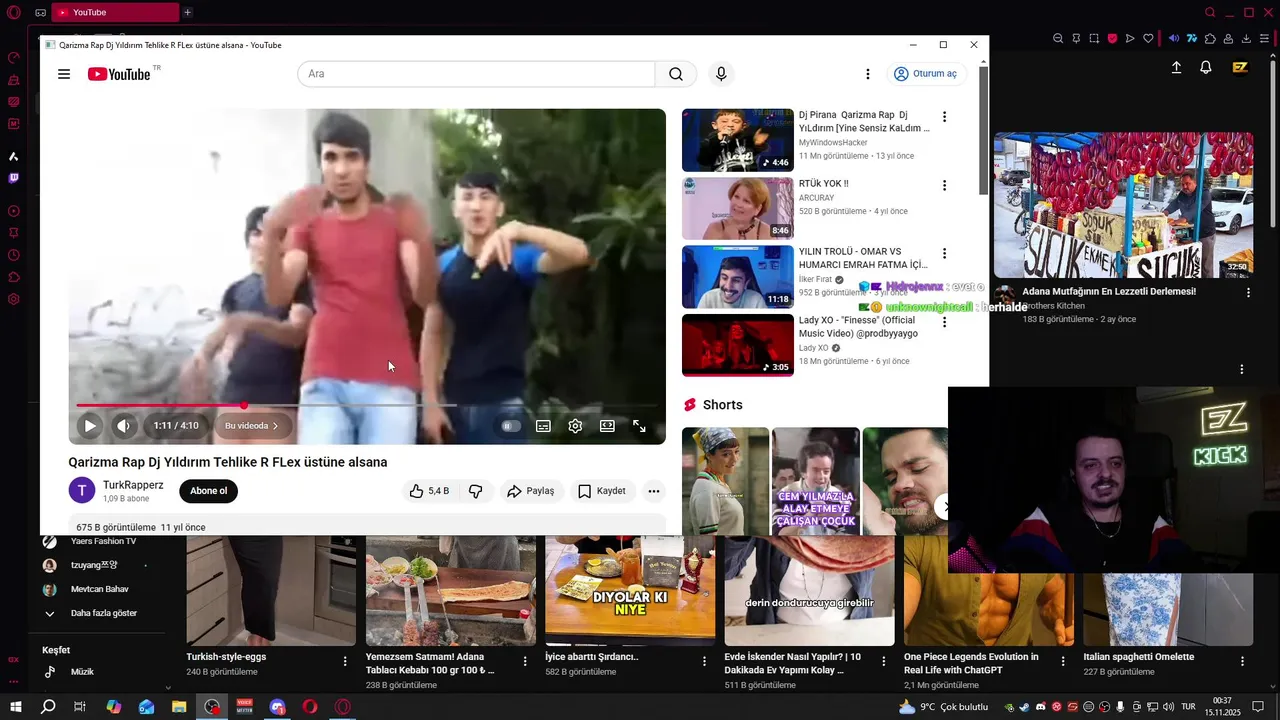This screenshot has height=720, width=1280.
Task: Open Opera easy setup sliders icon
Action: (1266, 39)
